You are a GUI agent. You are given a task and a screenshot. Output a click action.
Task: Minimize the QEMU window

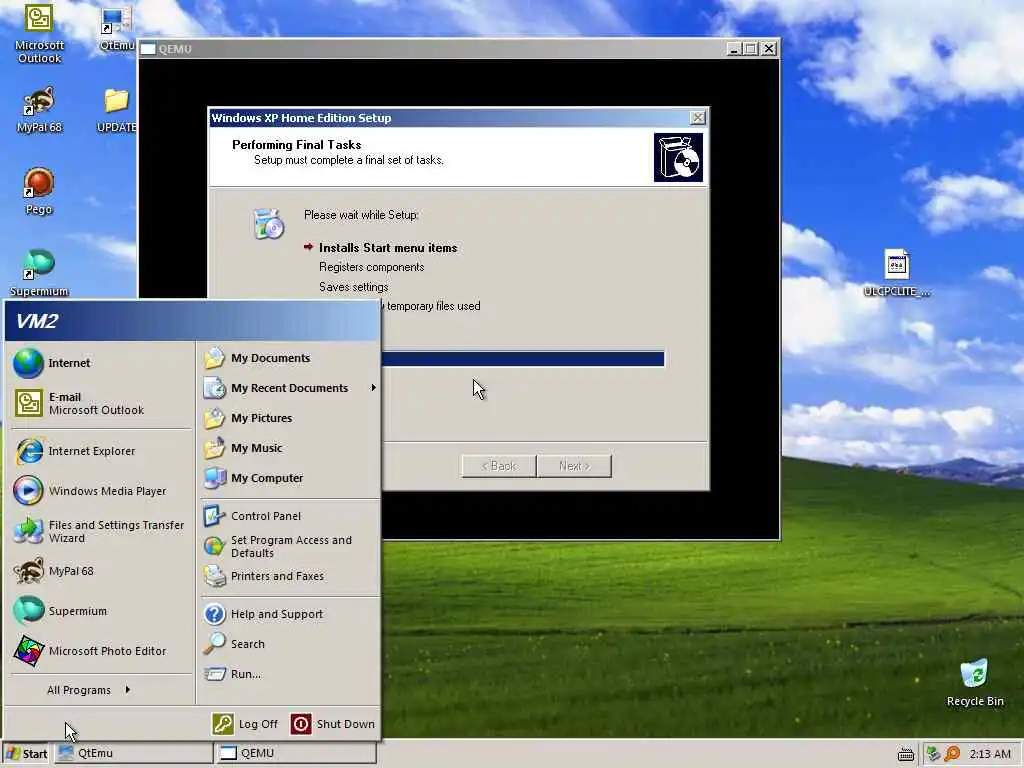click(734, 48)
